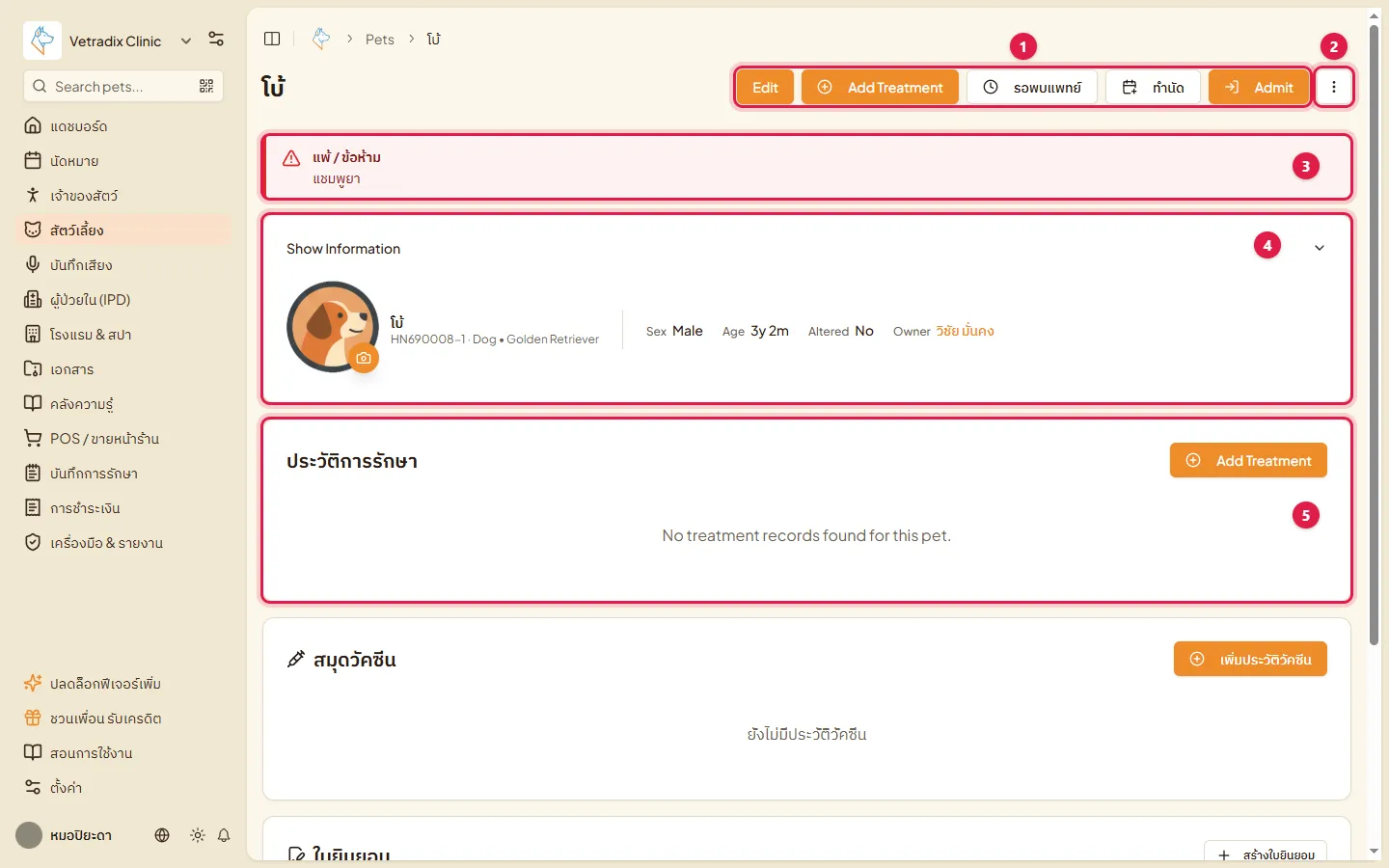The width and height of the screenshot is (1389, 868).
Task: Click the Vetradix Clinic logo icon
Action: pos(42,41)
